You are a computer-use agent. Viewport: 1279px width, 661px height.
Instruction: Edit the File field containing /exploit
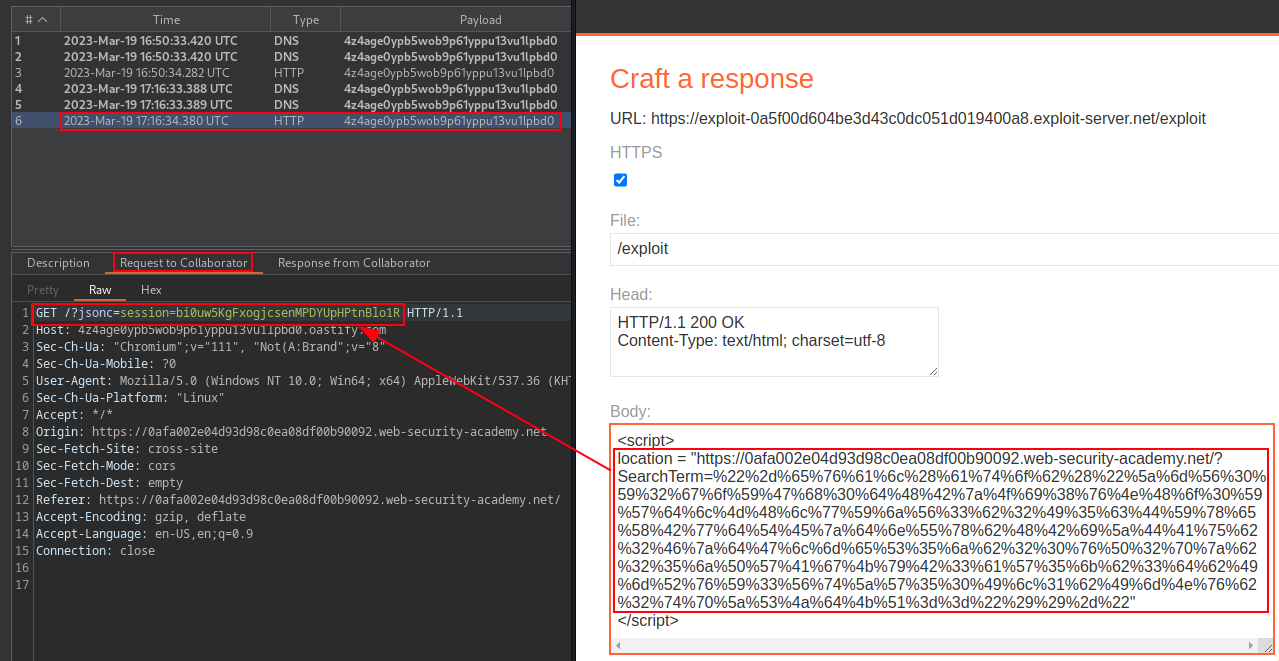coord(944,248)
